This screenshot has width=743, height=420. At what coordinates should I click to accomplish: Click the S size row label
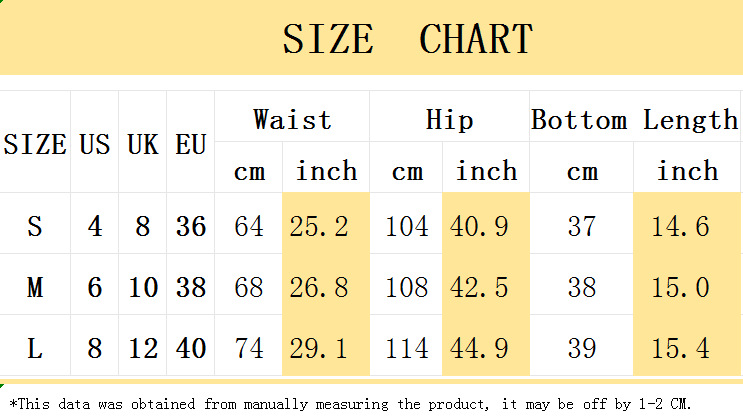[x=35, y=226]
